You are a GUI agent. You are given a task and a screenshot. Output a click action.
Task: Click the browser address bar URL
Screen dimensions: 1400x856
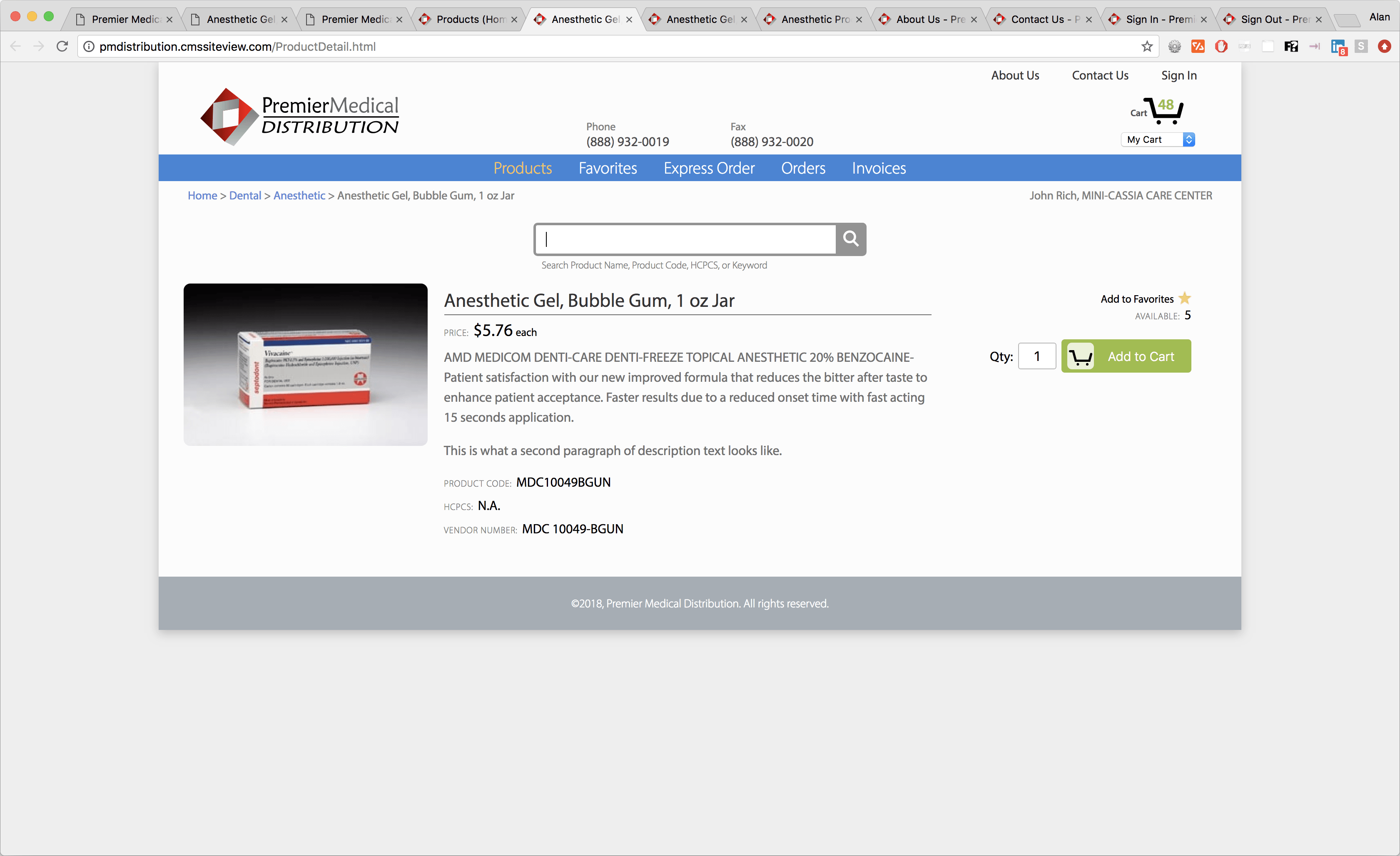pyautogui.click(x=237, y=47)
